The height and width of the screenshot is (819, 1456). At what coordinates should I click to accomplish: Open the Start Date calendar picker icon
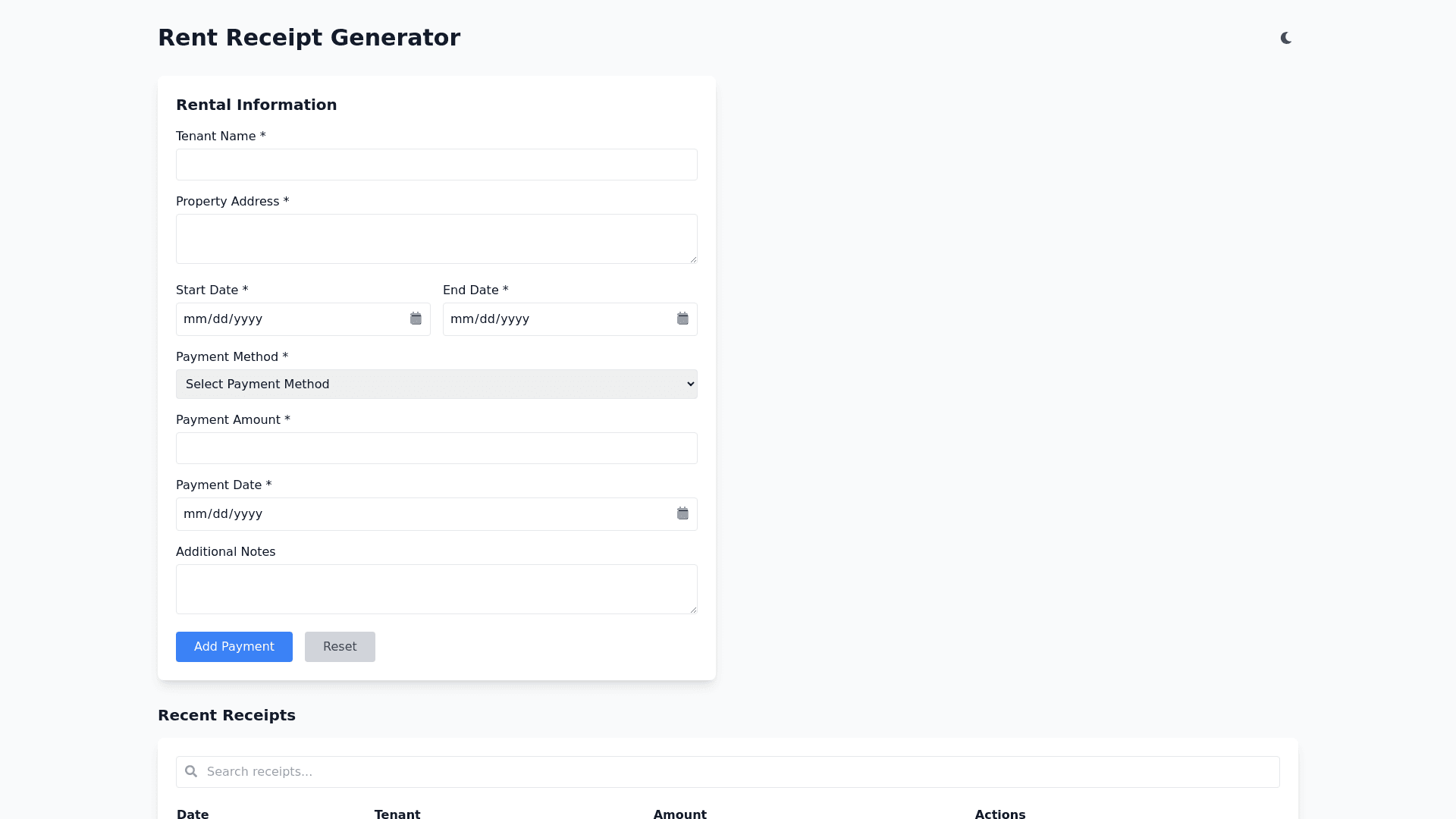coord(416,318)
